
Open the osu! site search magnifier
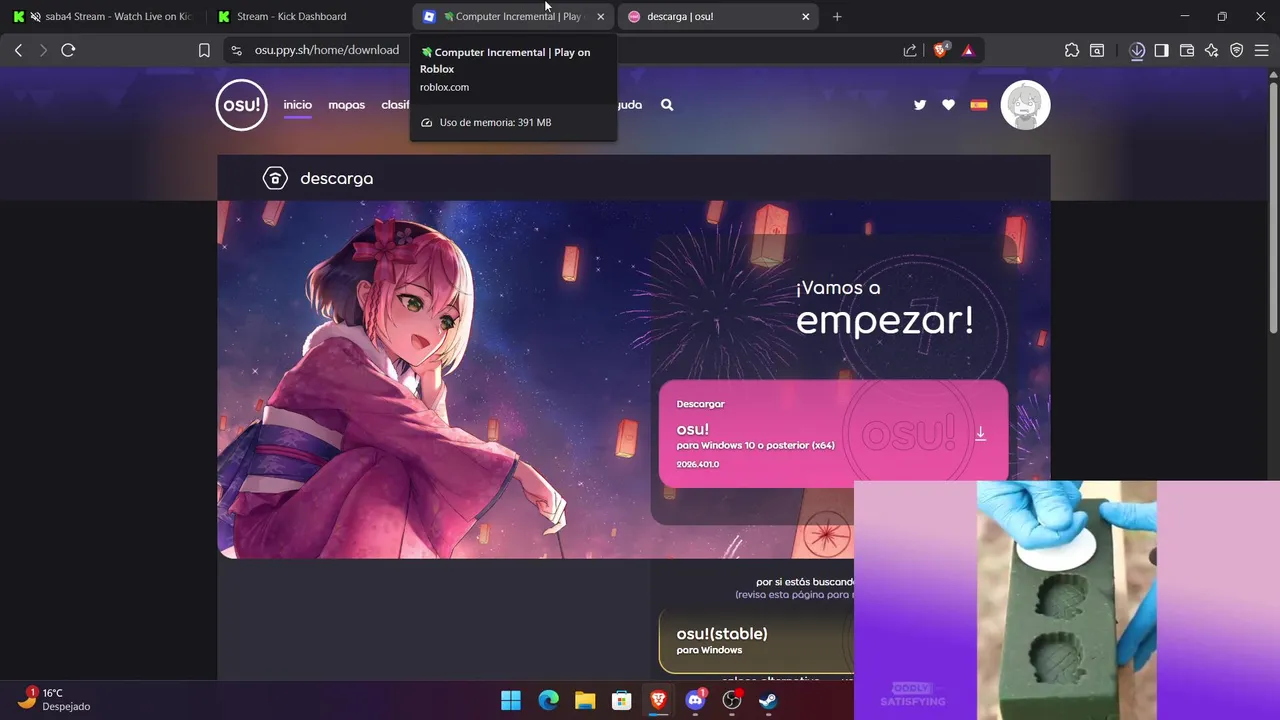click(x=667, y=105)
